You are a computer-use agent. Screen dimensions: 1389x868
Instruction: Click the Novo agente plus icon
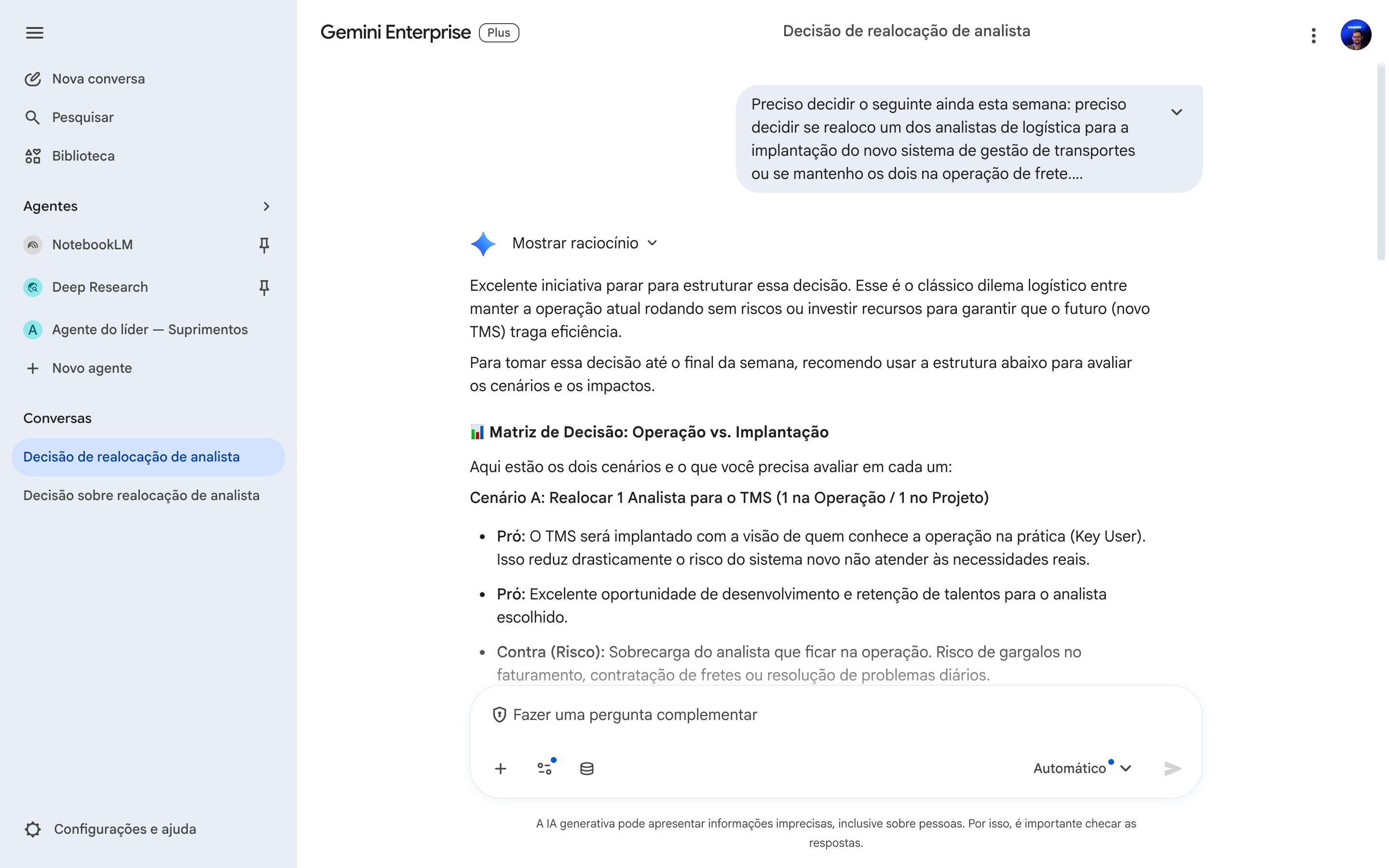pyautogui.click(x=33, y=368)
